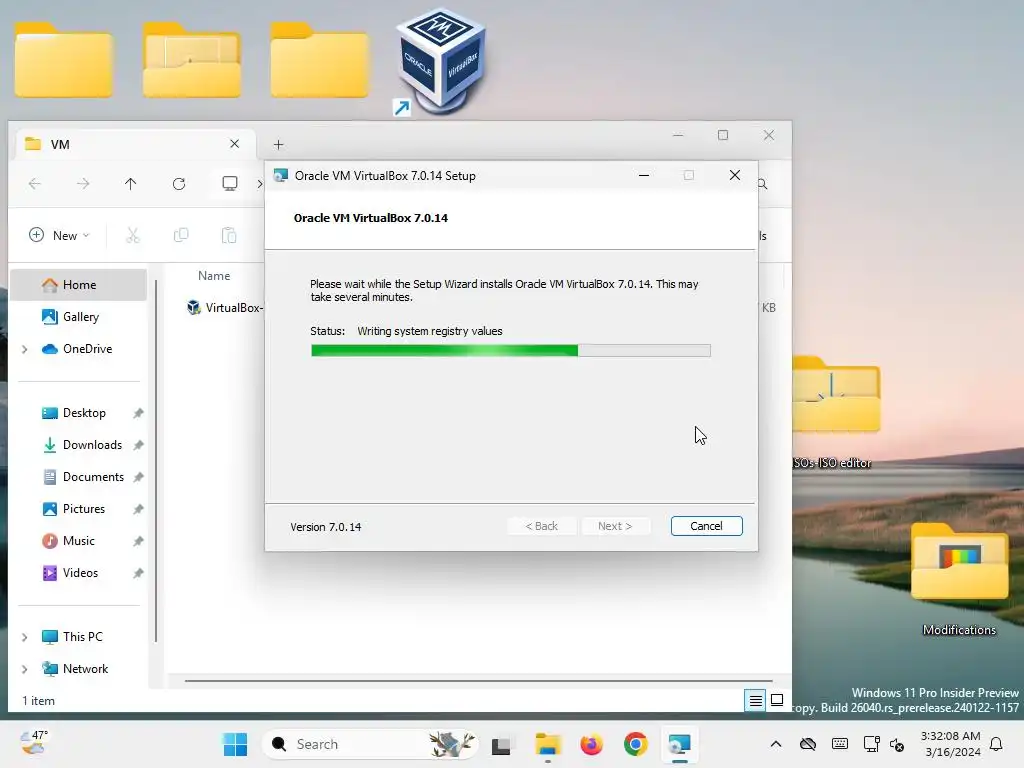The image size is (1024, 768).
Task: Unpin Music using its pin icon
Action: [138, 541]
